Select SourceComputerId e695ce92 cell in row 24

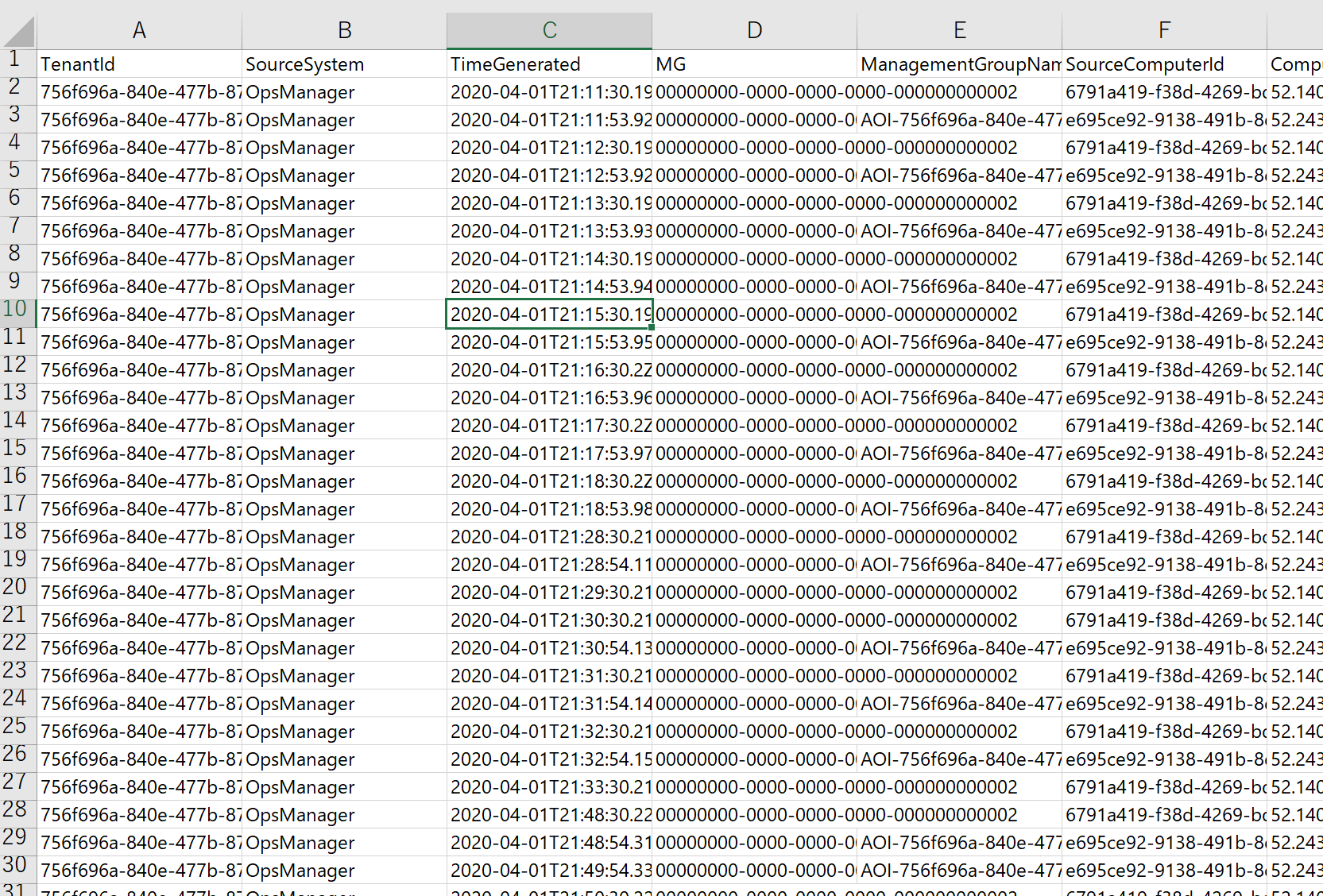tap(1164, 703)
